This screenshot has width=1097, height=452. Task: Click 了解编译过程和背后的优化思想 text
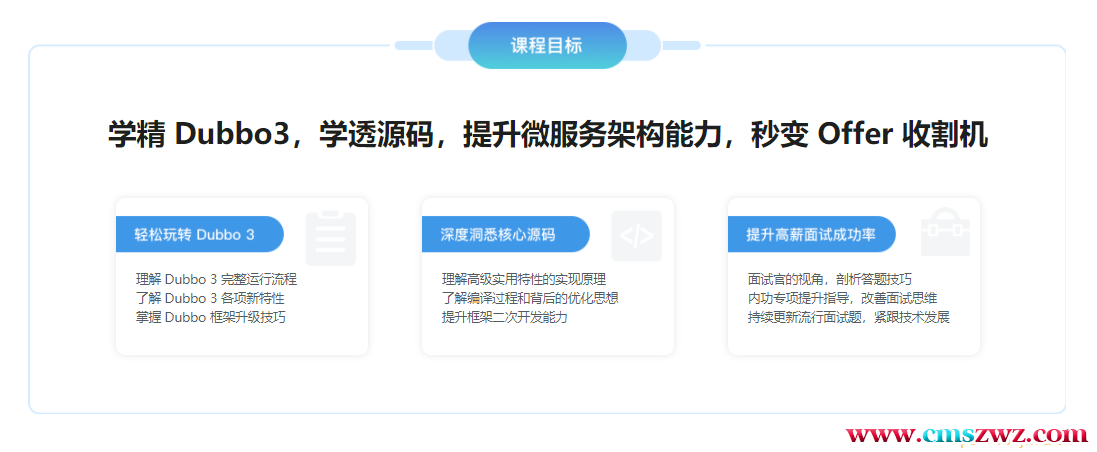(x=530, y=298)
